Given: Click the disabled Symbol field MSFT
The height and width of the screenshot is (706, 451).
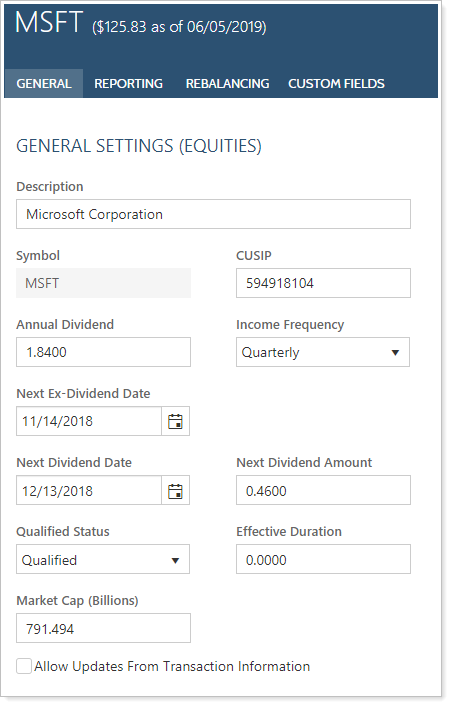Looking at the screenshot, I should pyautogui.click(x=104, y=283).
